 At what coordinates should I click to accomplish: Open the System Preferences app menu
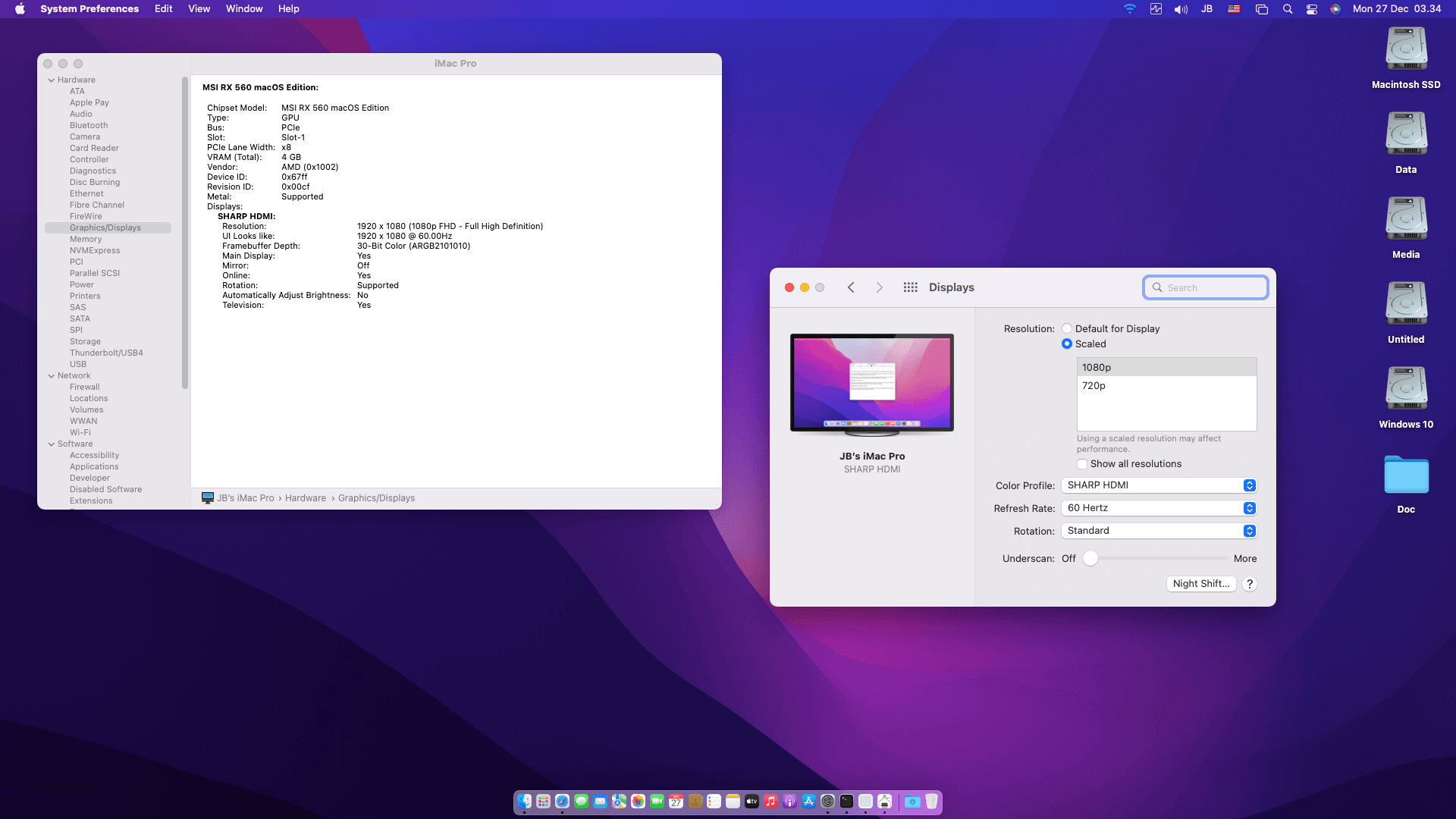(x=89, y=9)
